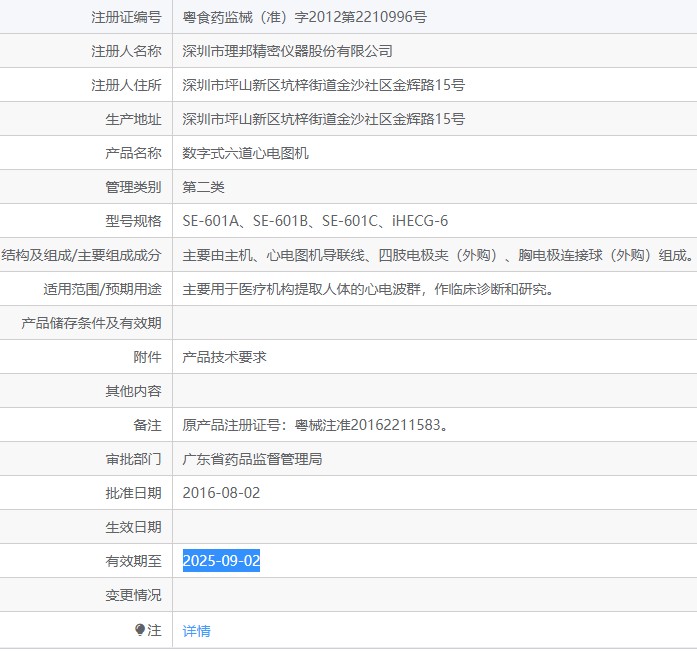The width and height of the screenshot is (697, 654).
Task: Click the 管理类别 label
Action: point(133,187)
